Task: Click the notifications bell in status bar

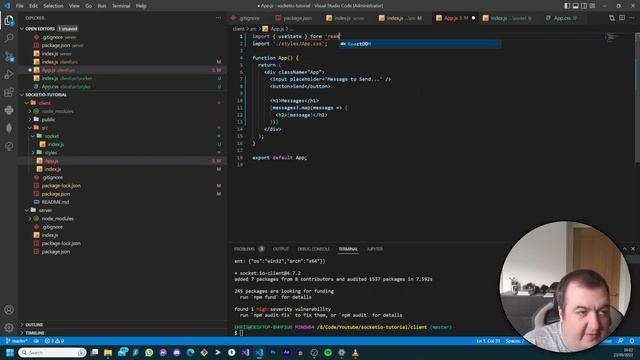Action: click(x=631, y=341)
